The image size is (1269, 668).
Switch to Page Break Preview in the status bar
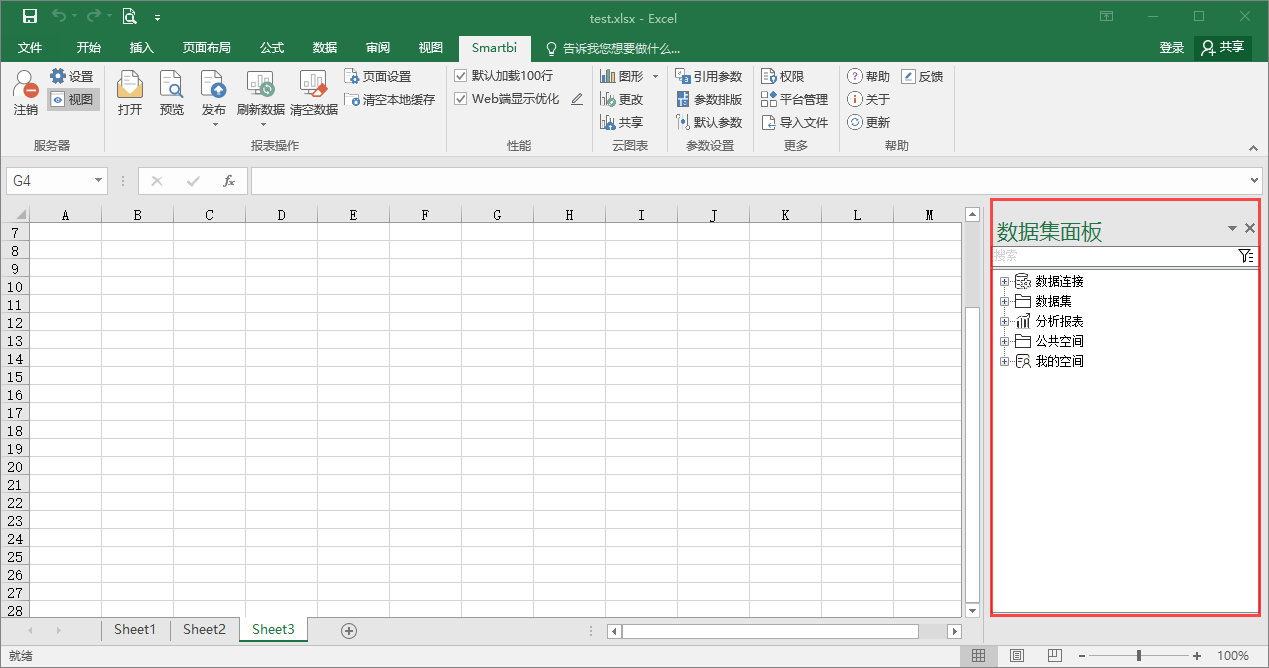tap(1054, 656)
